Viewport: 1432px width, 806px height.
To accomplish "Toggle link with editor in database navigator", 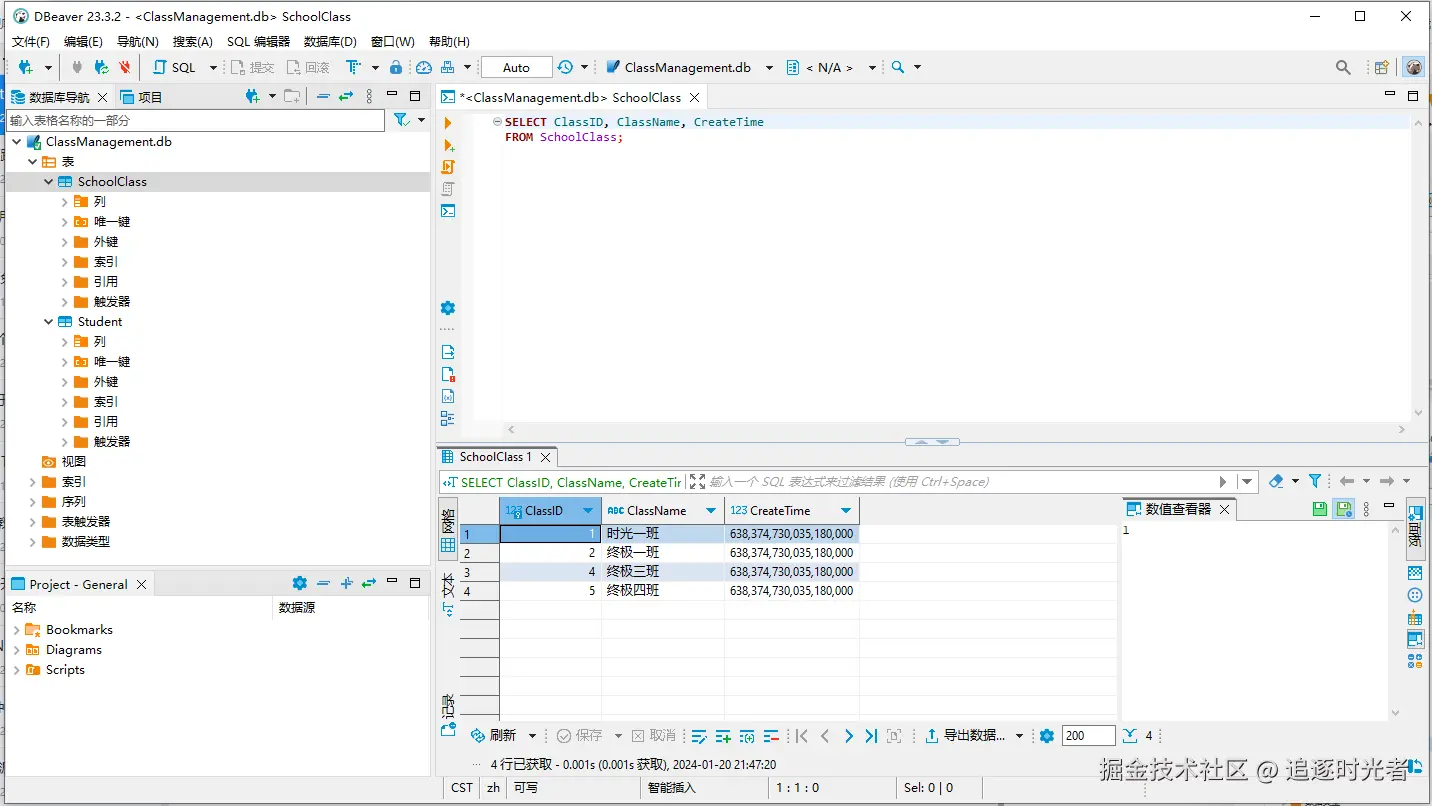I will pyautogui.click(x=346, y=97).
